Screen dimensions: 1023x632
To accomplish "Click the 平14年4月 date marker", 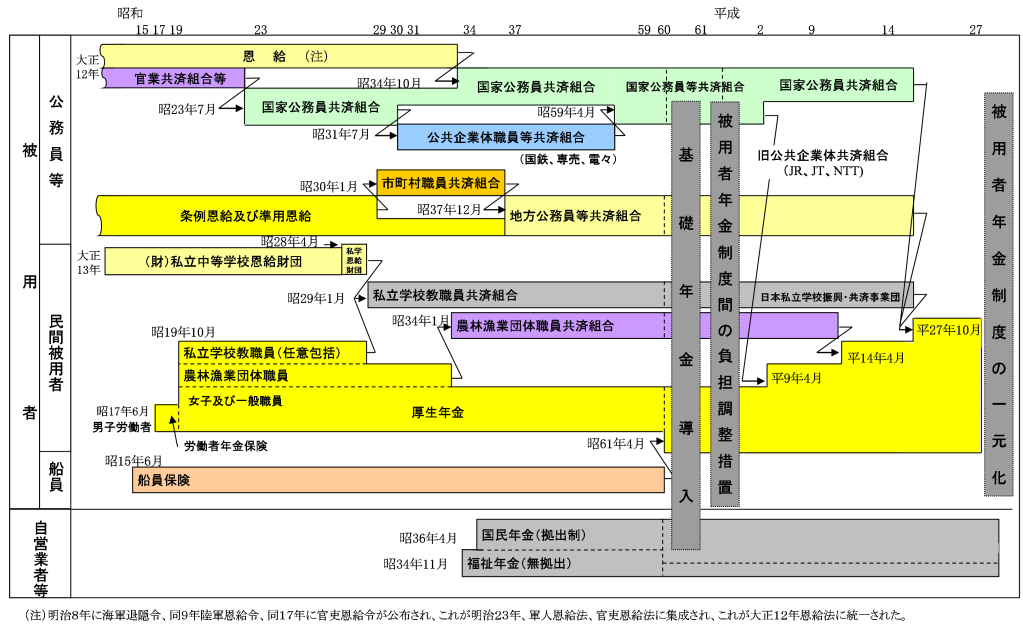I will pos(875,357).
